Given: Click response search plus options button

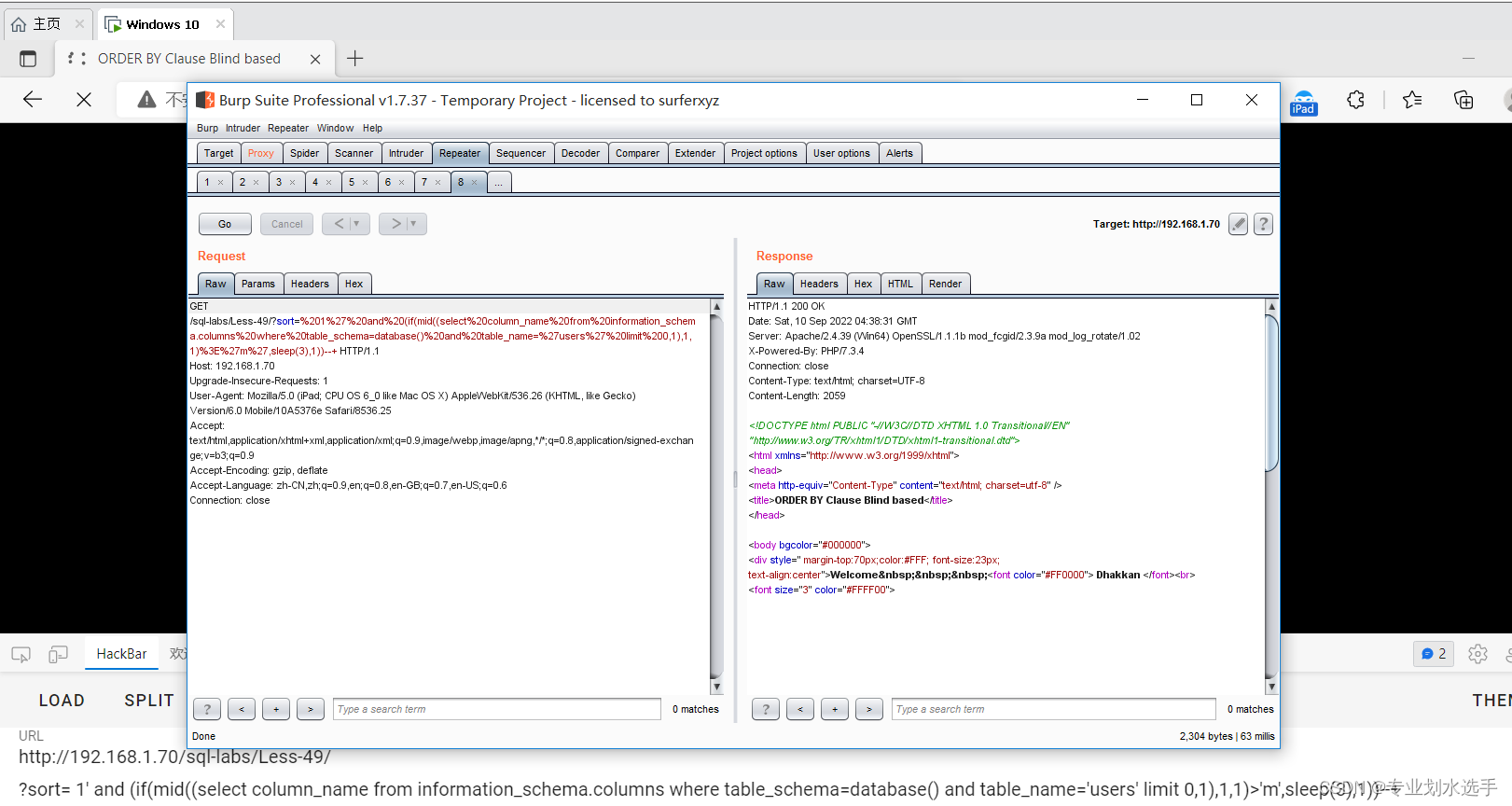Looking at the screenshot, I should [835, 710].
